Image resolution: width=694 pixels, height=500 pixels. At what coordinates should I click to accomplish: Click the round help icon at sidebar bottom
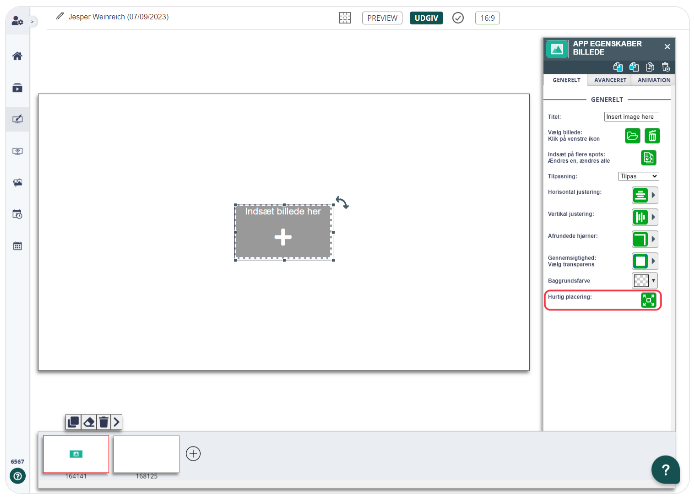[17, 476]
